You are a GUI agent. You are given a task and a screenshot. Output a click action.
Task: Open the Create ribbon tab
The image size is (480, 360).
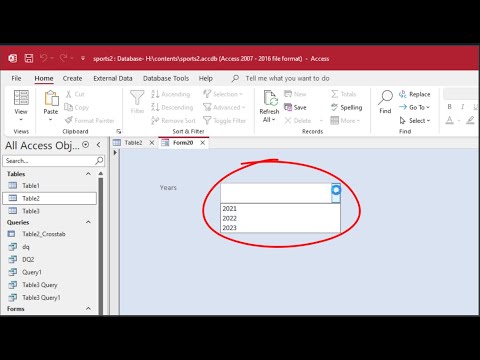[x=72, y=78]
